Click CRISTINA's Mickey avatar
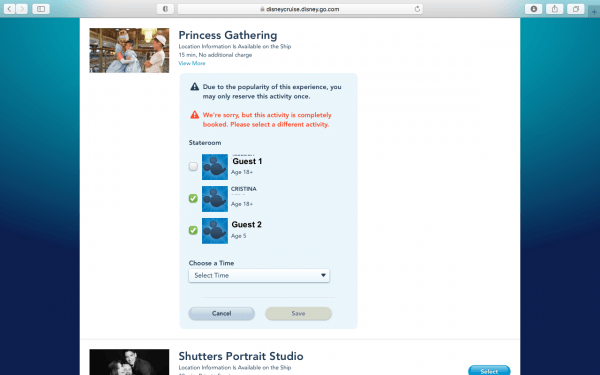 coord(215,199)
